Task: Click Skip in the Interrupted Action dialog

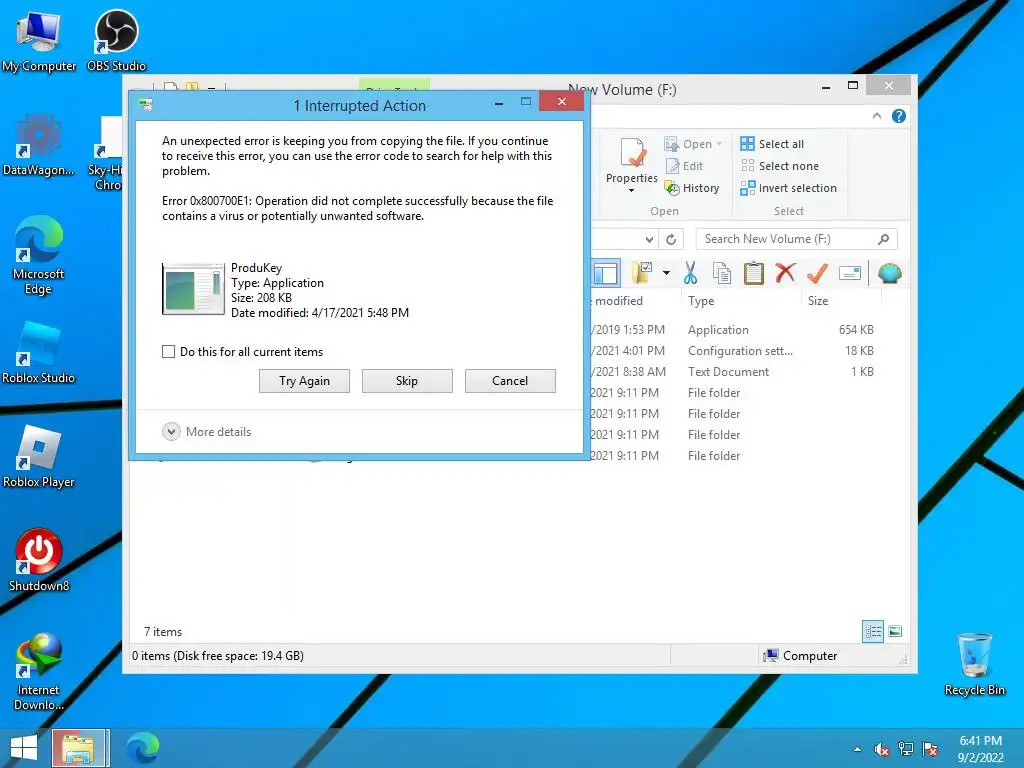Action: [x=407, y=381]
